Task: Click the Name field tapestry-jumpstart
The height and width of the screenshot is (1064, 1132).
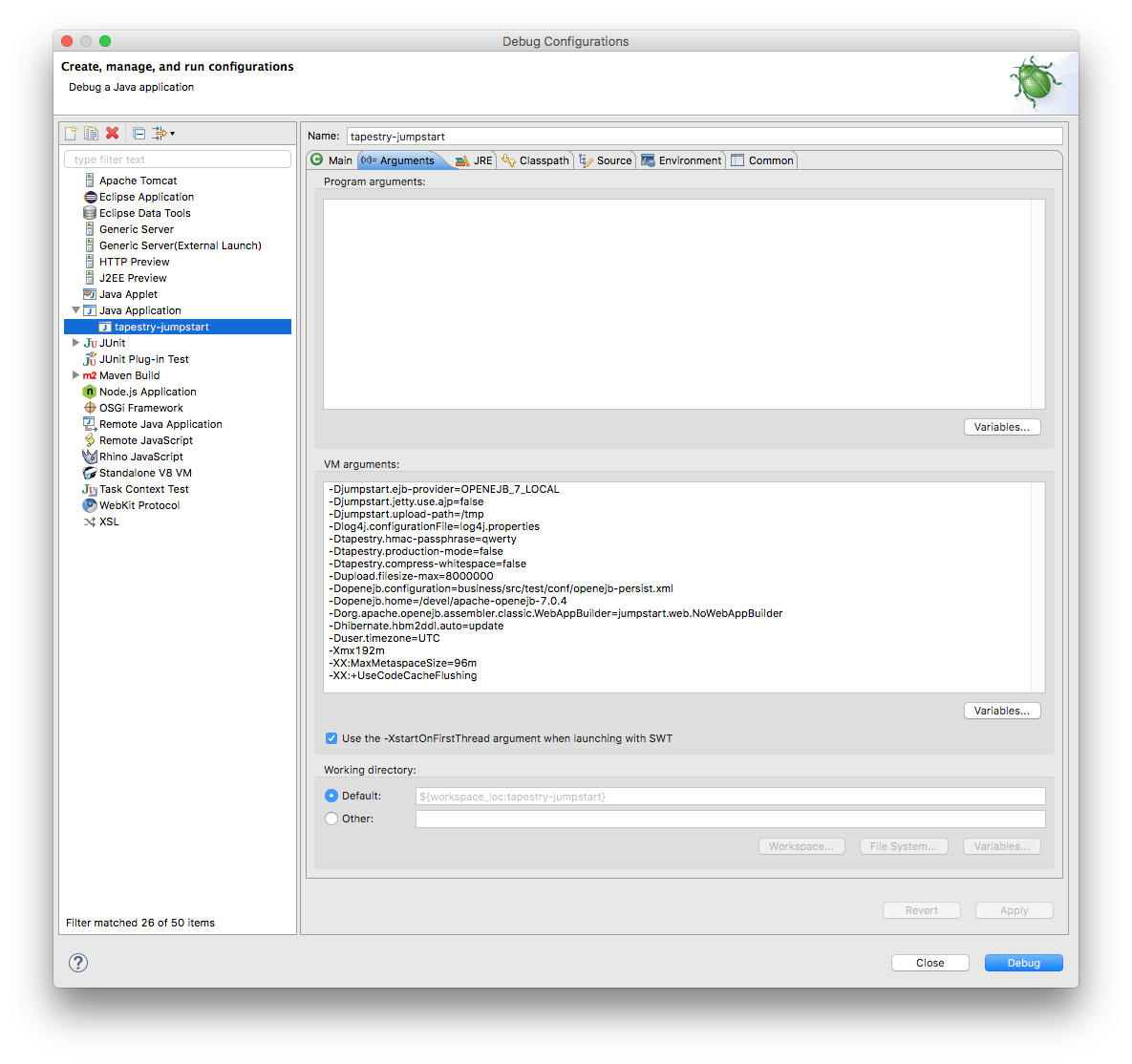Action: pos(705,137)
